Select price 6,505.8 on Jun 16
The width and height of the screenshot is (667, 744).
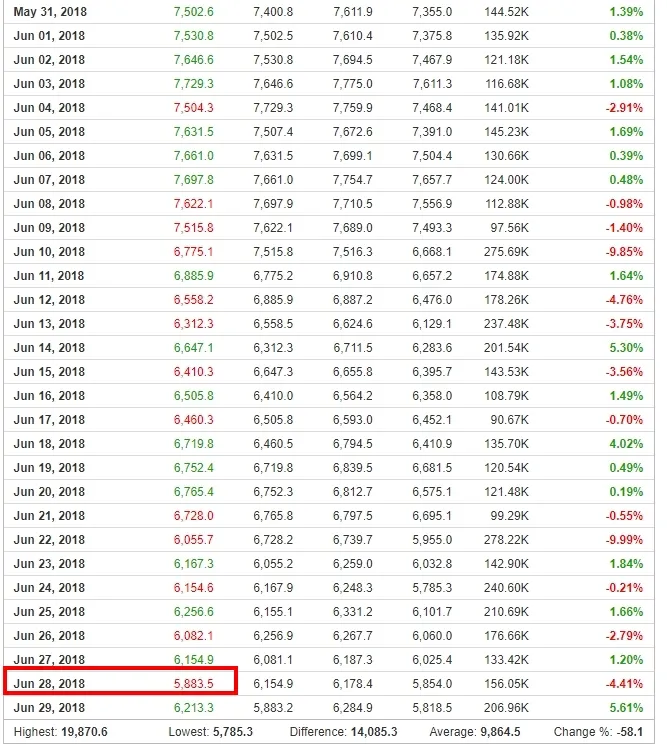pyautogui.click(x=194, y=396)
